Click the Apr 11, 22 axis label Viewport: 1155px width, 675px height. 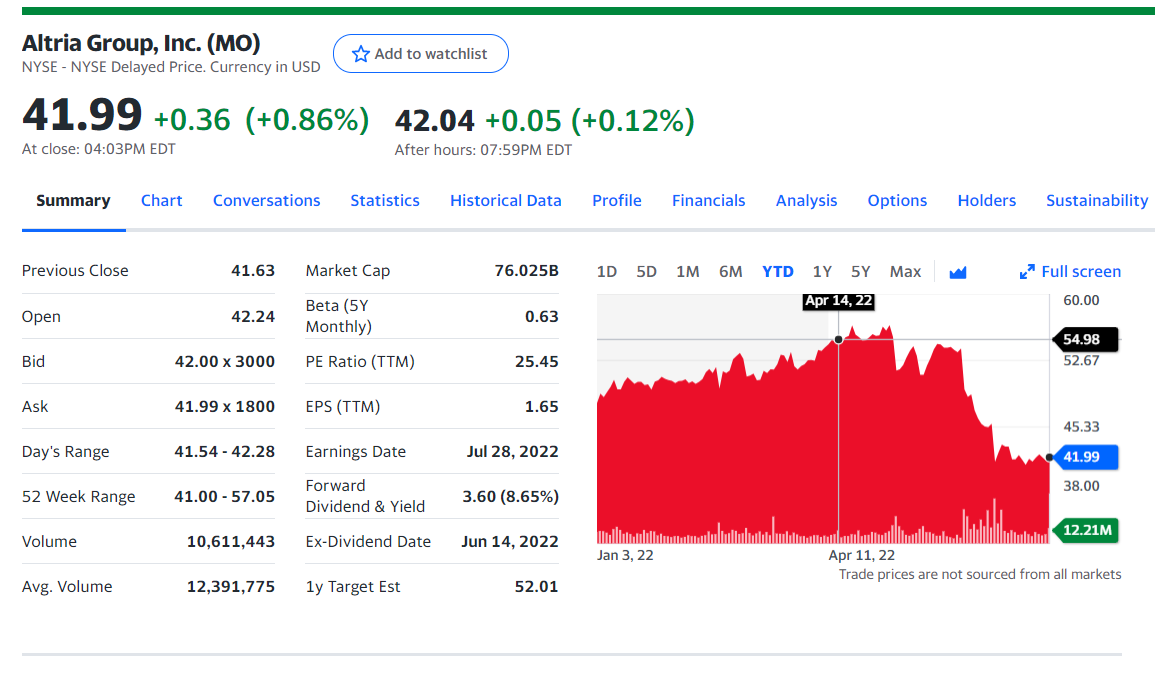tap(862, 555)
